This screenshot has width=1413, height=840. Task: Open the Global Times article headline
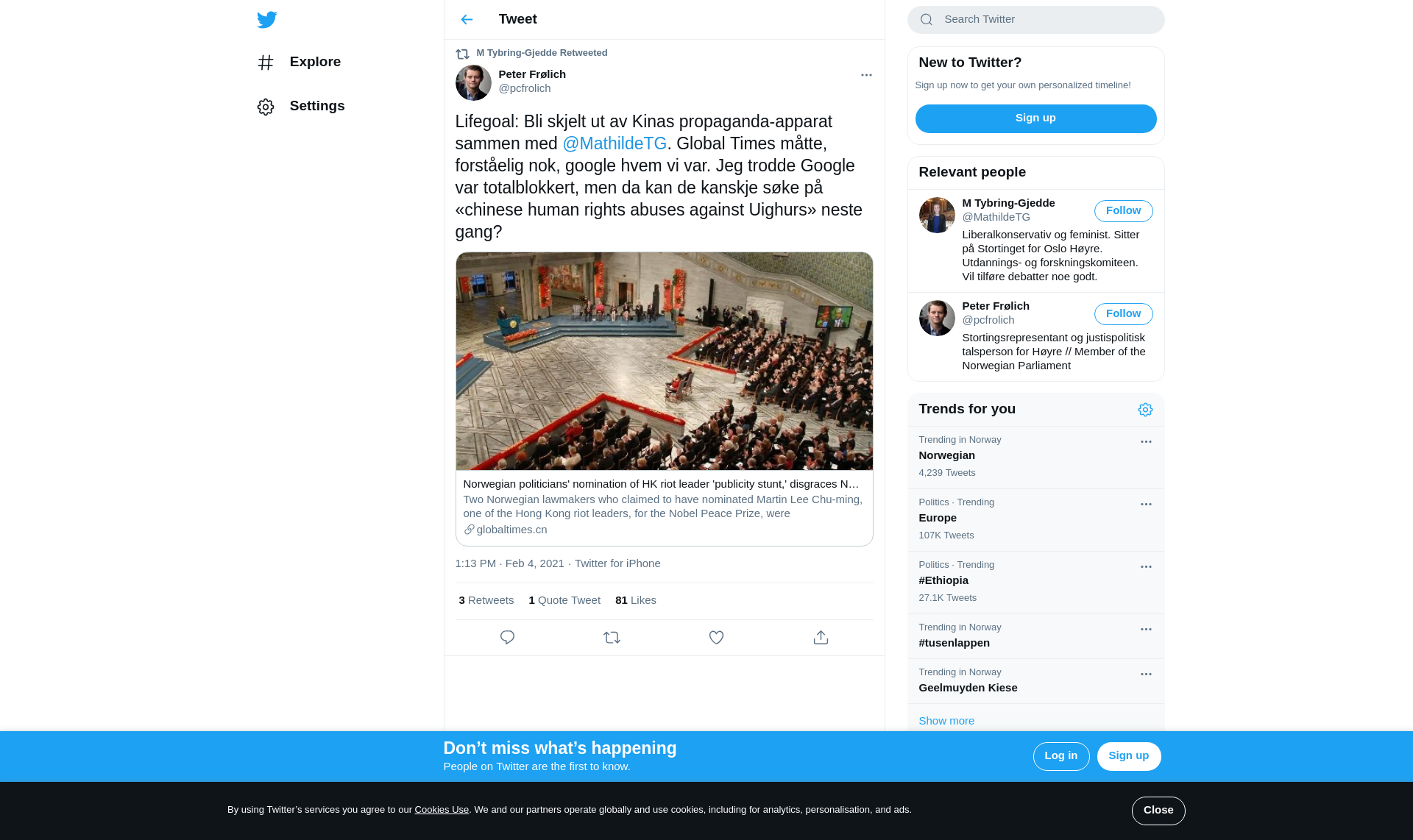click(x=661, y=484)
